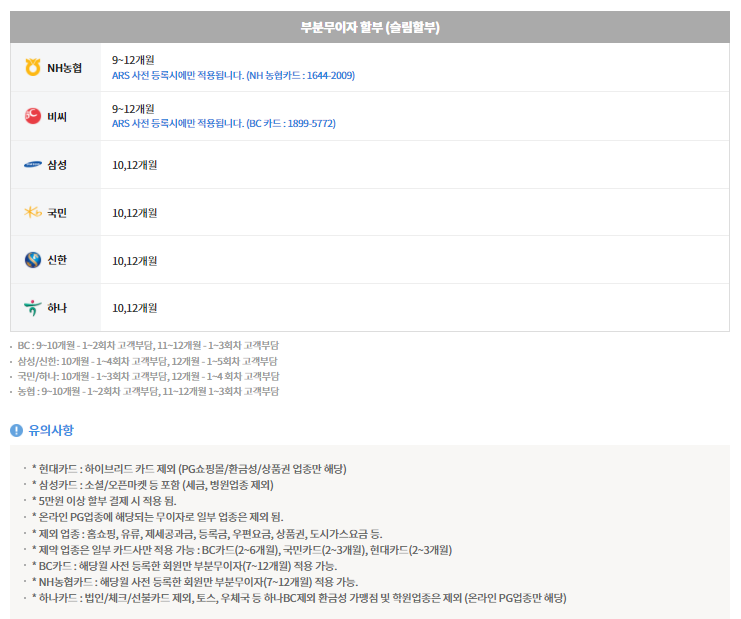Click 10,12개월 in the 하나 row
This screenshot has height=619, width=741.
tap(135, 308)
